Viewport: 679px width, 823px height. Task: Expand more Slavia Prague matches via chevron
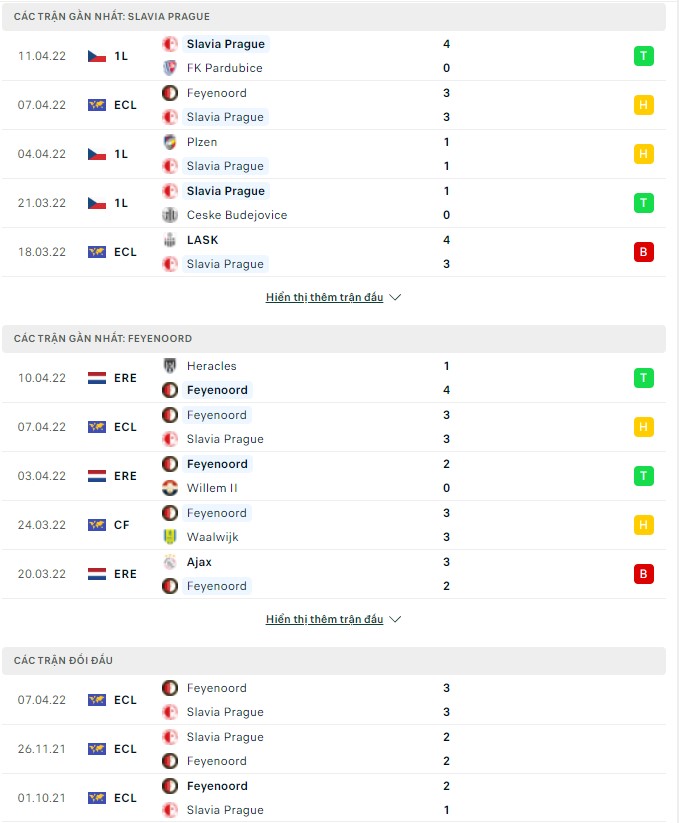pyautogui.click(x=396, y=296)
